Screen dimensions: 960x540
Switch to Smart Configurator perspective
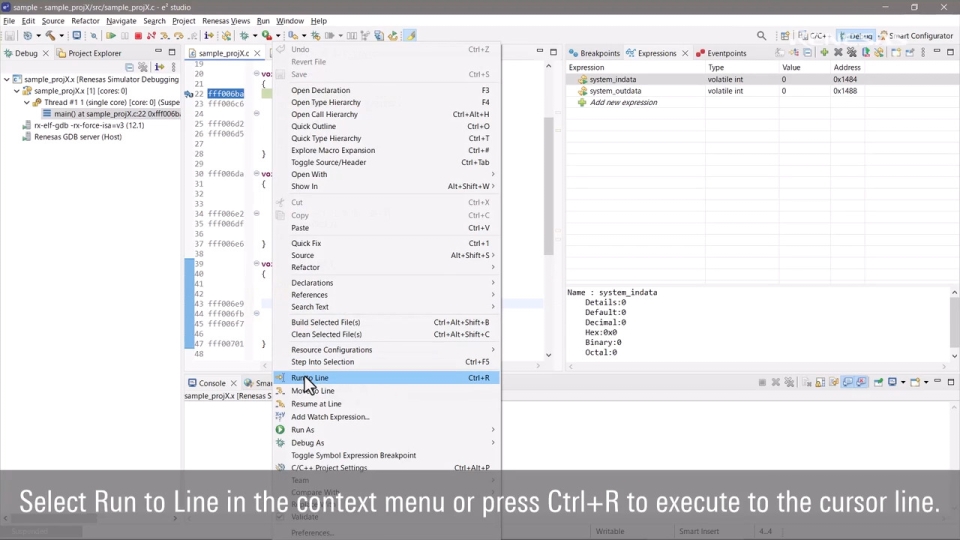pyautogui.click(x=916, y=36)
